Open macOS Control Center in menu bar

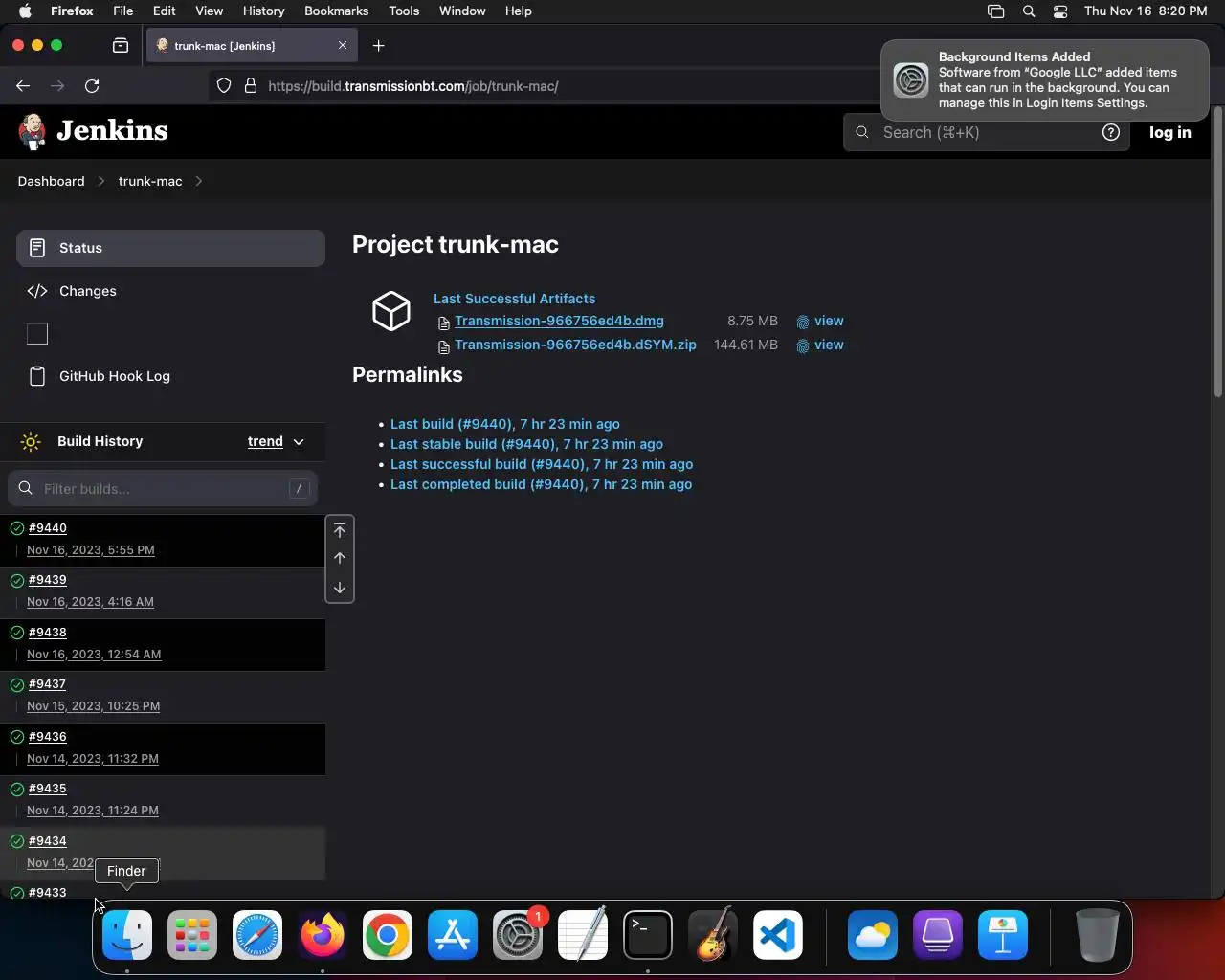1060,11
